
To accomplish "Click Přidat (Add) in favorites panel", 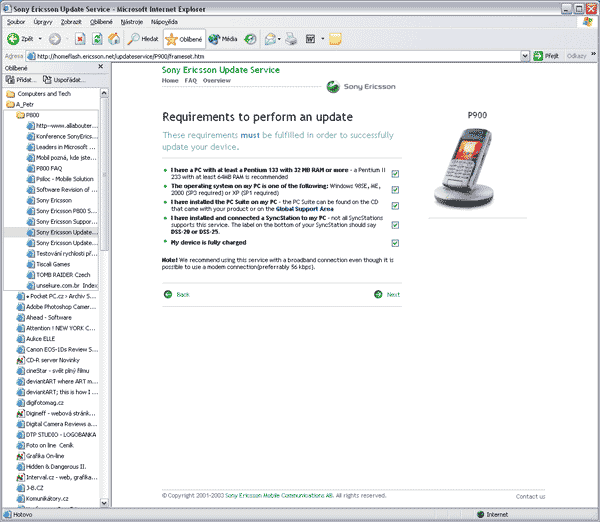I will coord(21,80).
